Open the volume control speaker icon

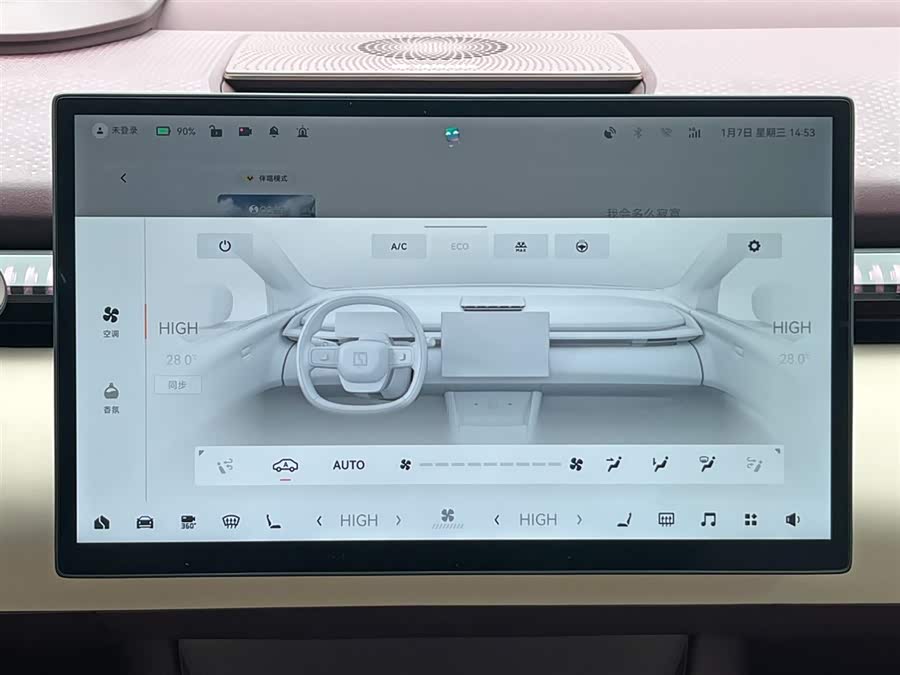tap(793, 519)
